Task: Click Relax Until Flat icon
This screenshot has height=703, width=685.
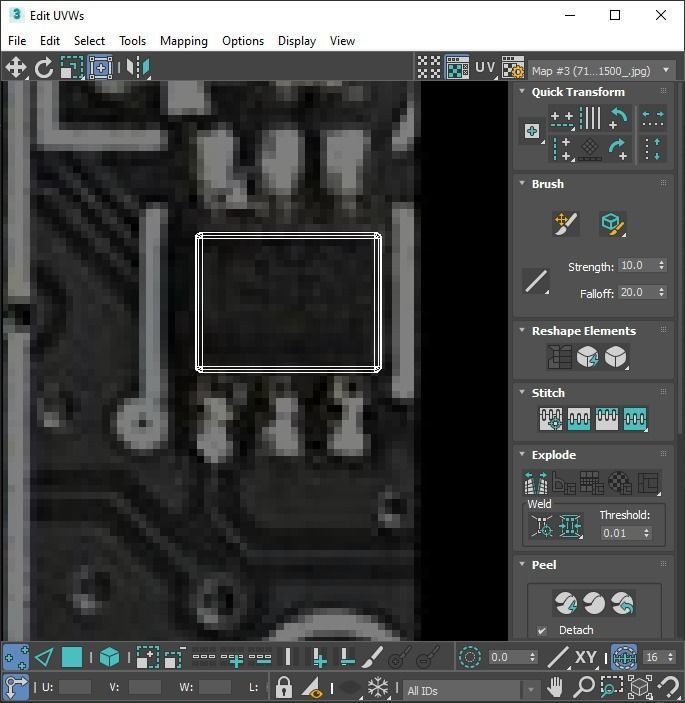Action: [x=587, y=357]
